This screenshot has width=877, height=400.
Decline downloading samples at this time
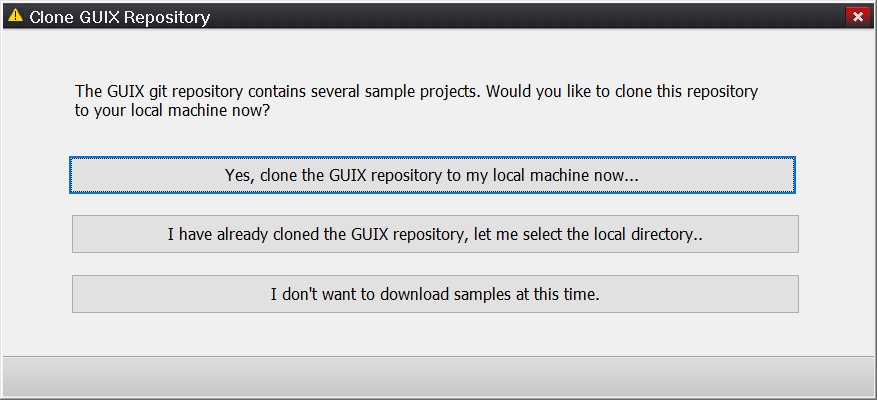point(435,294)
